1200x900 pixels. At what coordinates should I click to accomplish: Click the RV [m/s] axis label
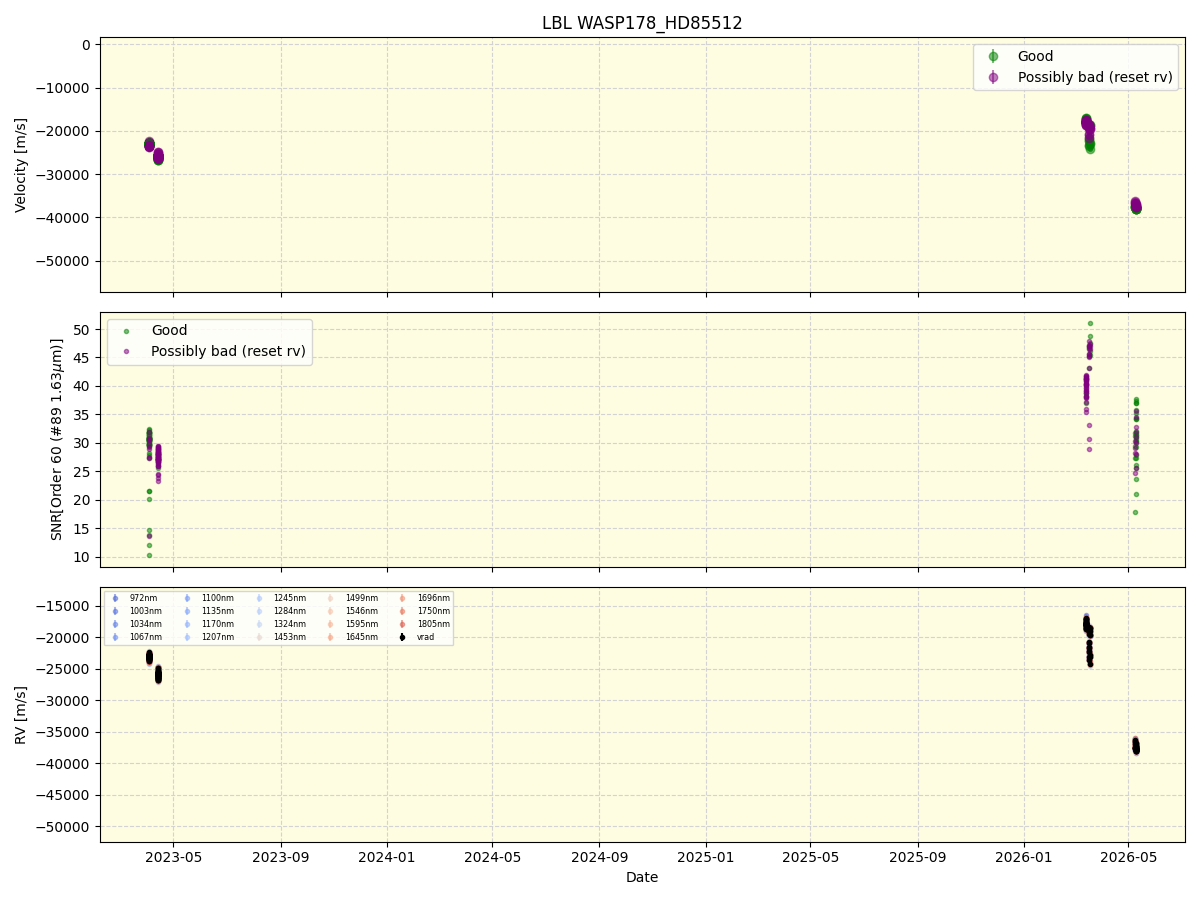(21, 714)
